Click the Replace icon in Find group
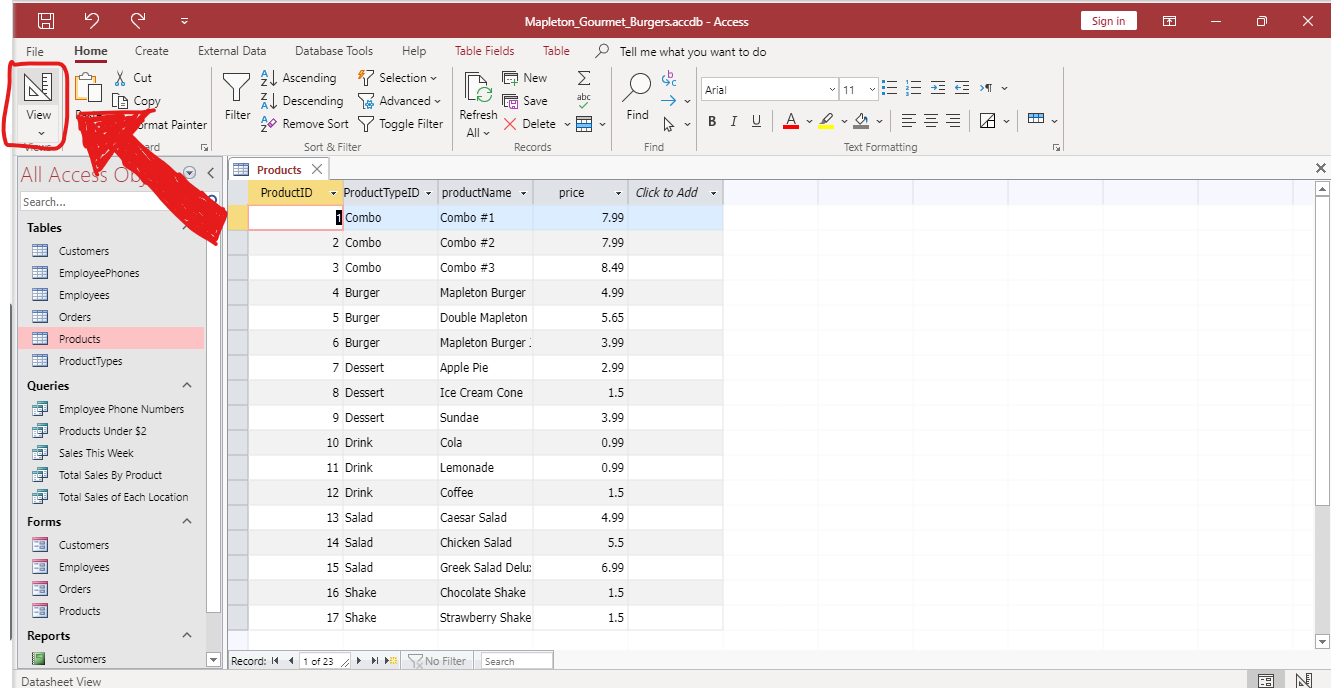 (x=669, y=78)
